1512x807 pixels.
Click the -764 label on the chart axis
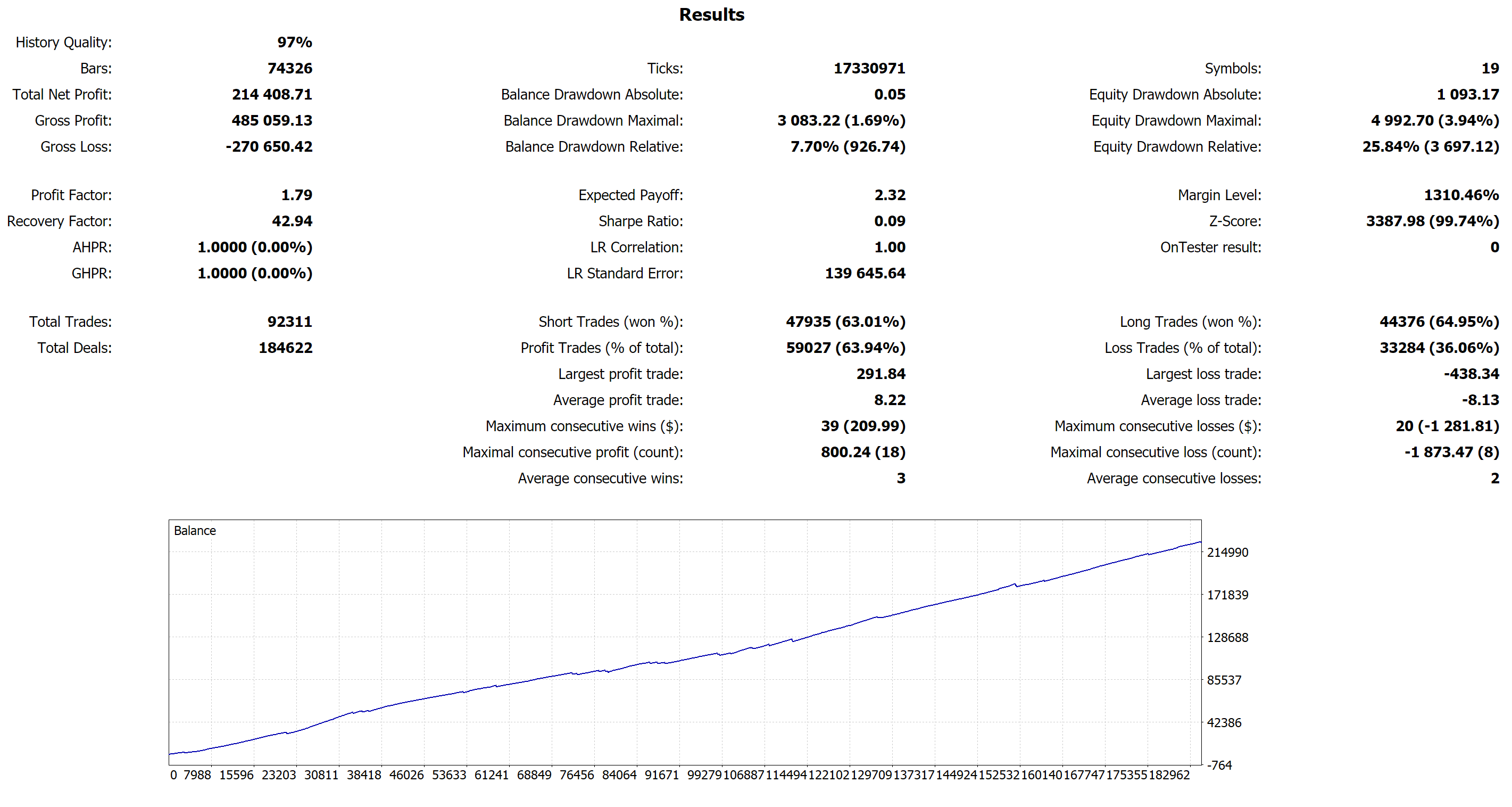click(1219, 765)
